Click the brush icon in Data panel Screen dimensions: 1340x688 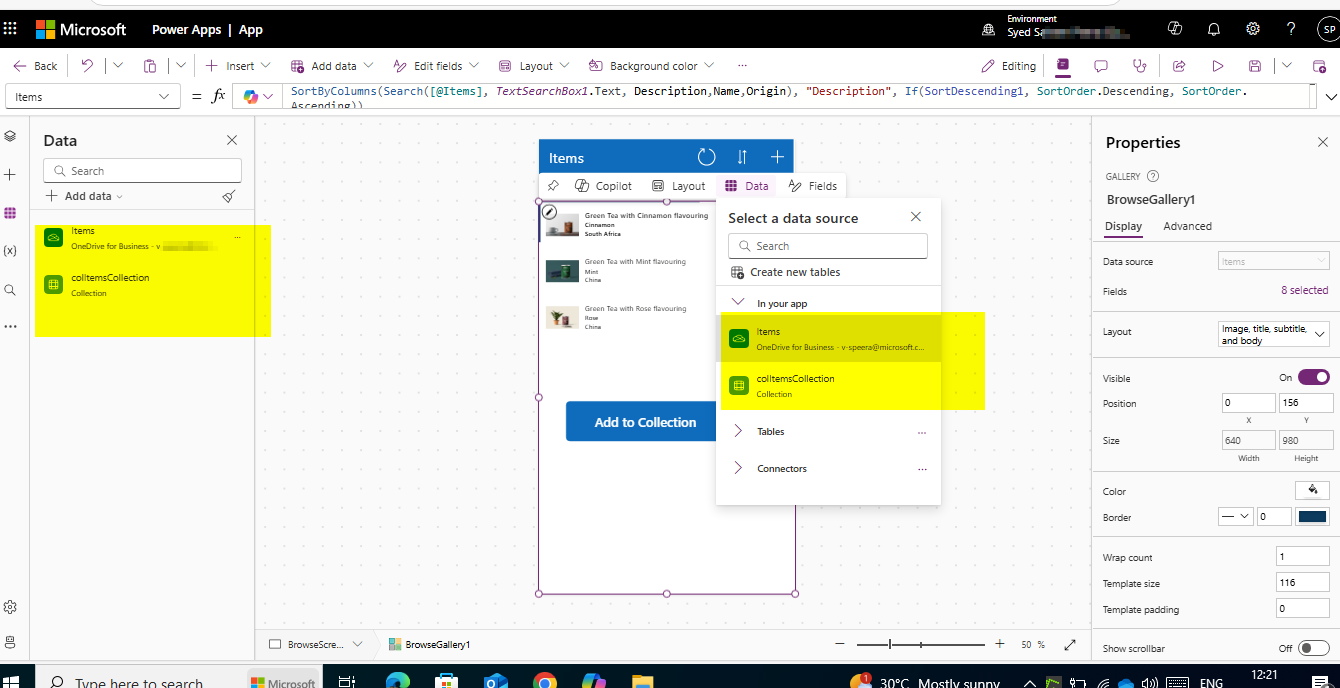(x=229, y=196)
